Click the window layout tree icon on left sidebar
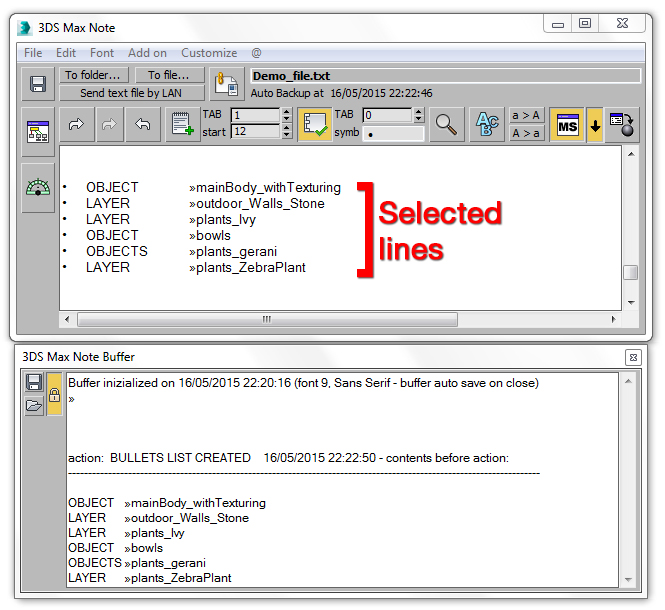Image resolution: width=665 pixels, height=610 pixels. (38, 132)
